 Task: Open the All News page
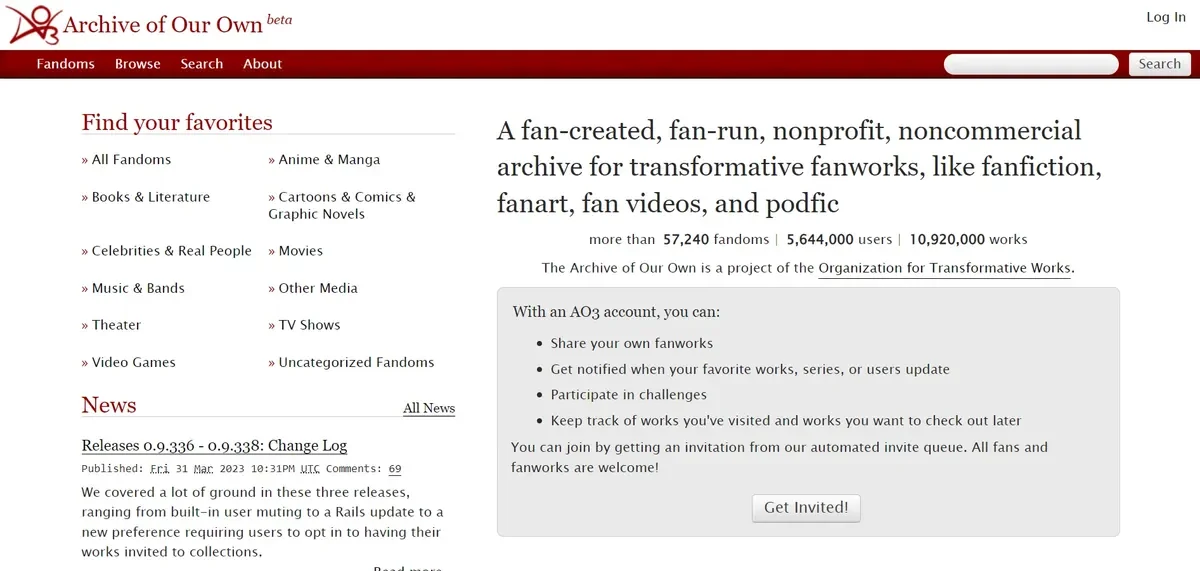[x=428, y=408]
